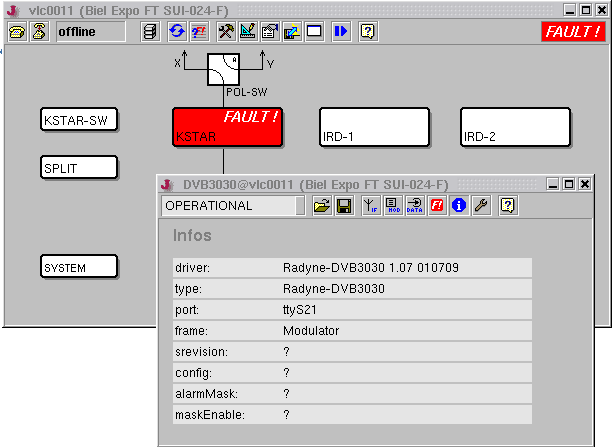Screen dimensions: 612x447
Task: Click the stacked database icon in main toolbar
Action: (x=150, y=31)
